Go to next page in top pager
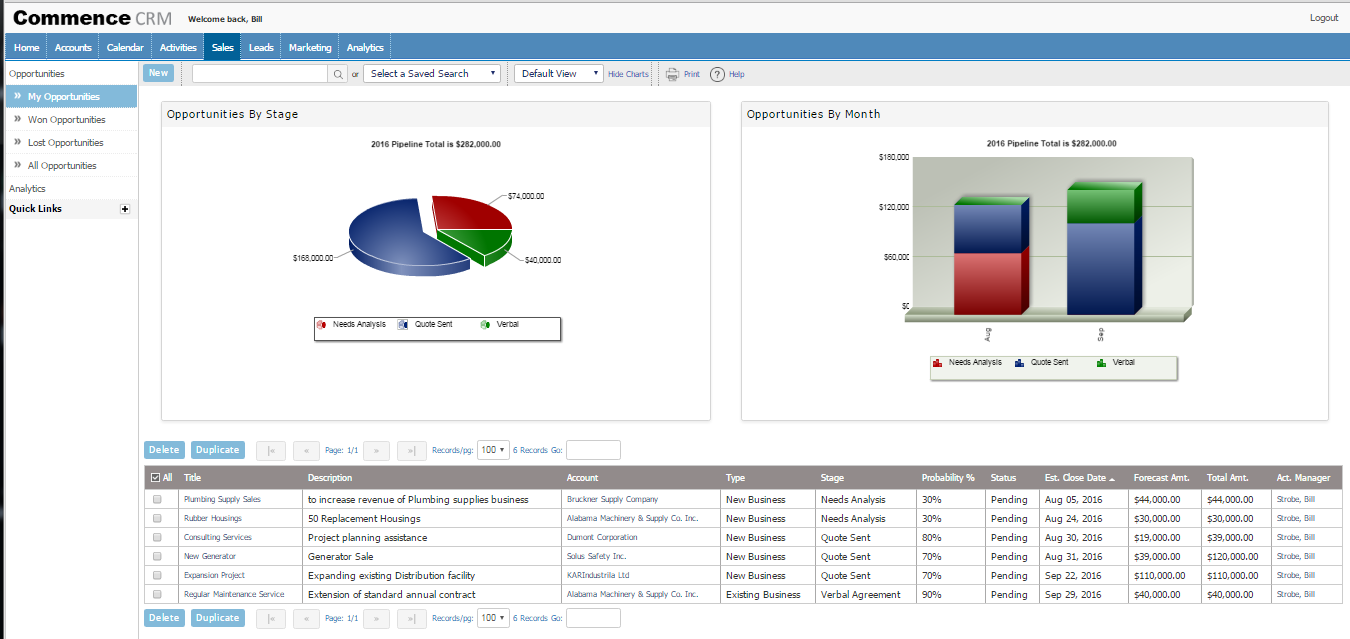The width and height of the screenshot is (1350, 639). 376,451
